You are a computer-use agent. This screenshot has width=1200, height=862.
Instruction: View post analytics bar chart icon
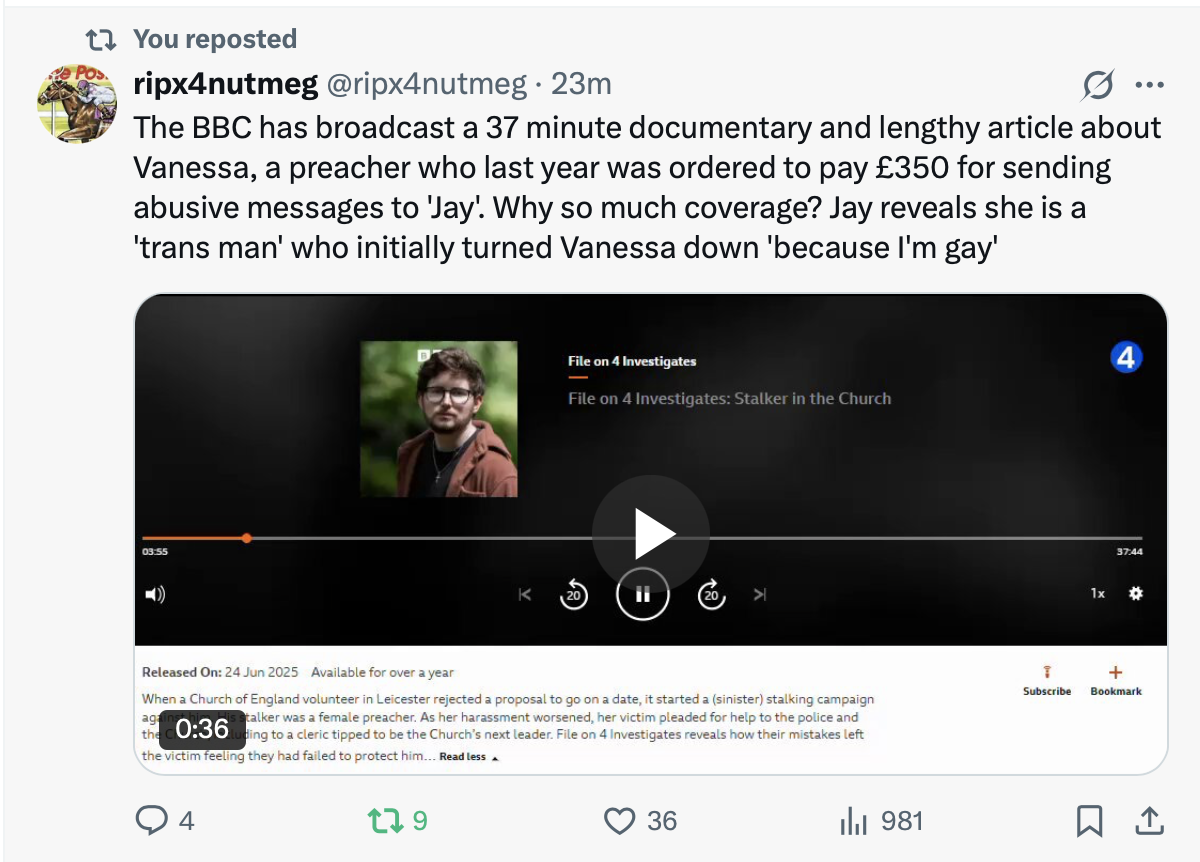pos(853,821)
